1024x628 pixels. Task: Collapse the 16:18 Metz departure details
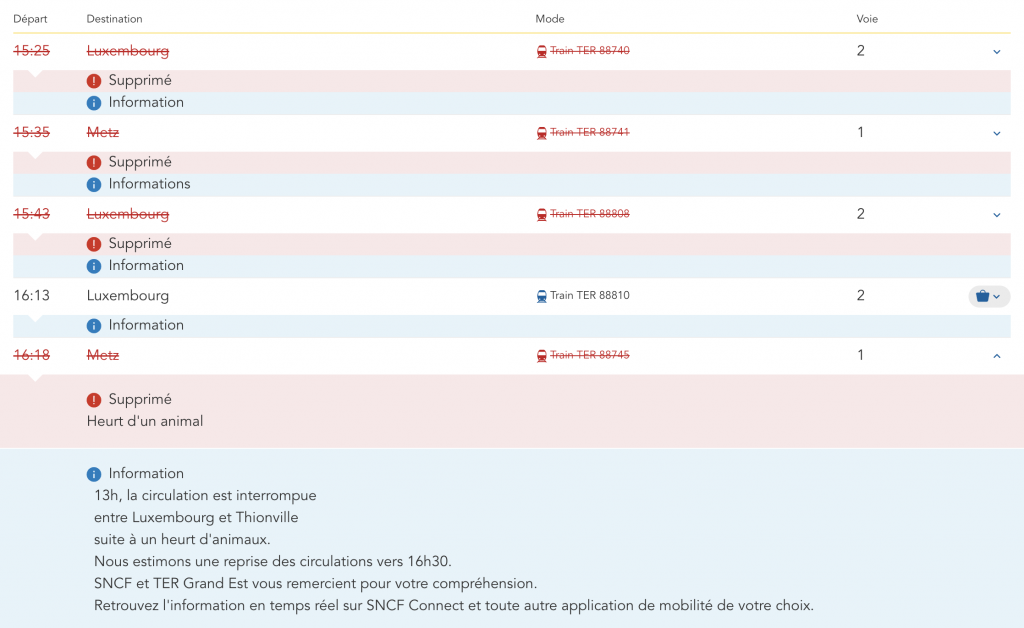click(996, 356)
